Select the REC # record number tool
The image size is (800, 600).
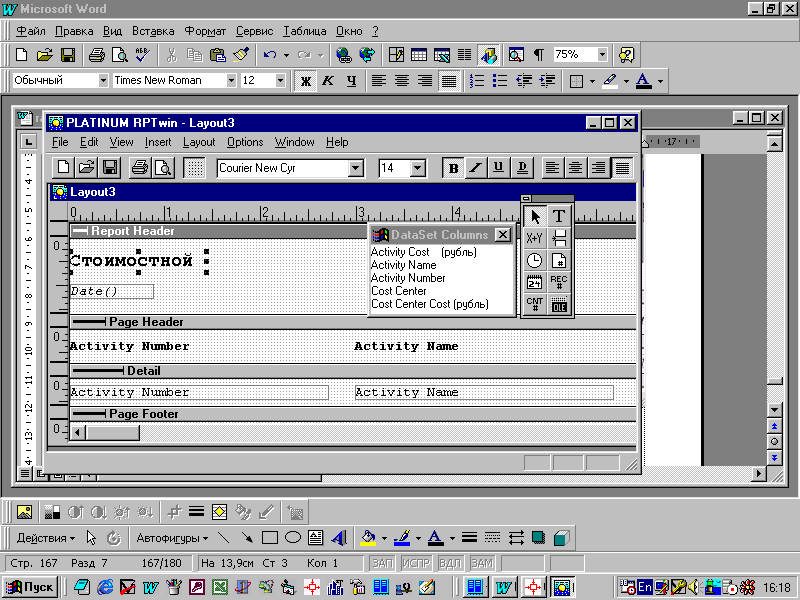tap(559, 282)
